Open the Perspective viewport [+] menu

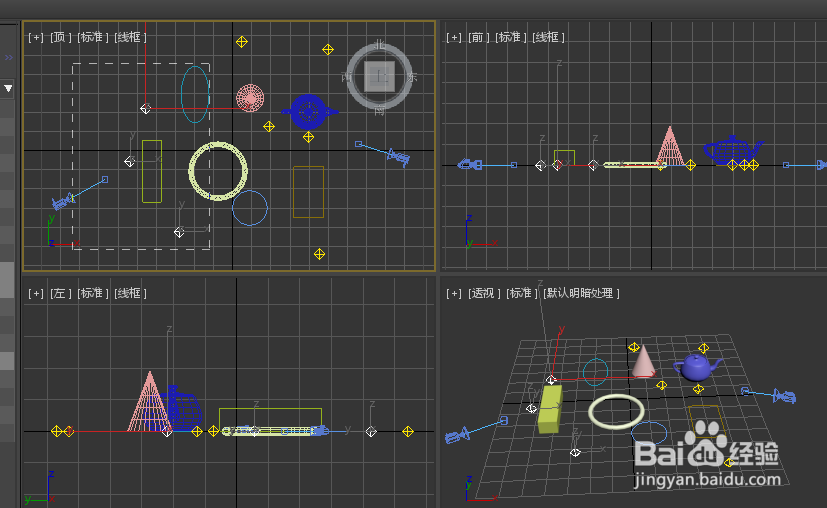click(x=454, y=293)
